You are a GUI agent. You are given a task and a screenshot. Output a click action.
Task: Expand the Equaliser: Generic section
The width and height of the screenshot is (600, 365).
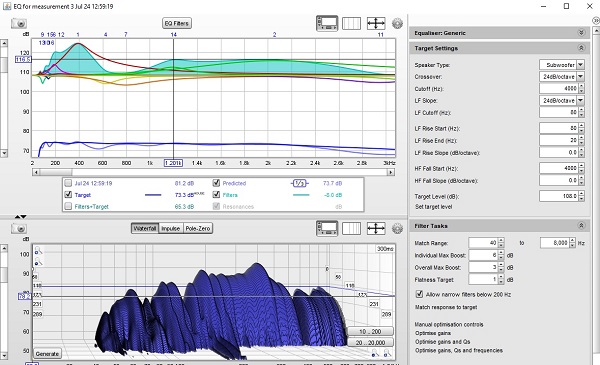click(581, 33)
